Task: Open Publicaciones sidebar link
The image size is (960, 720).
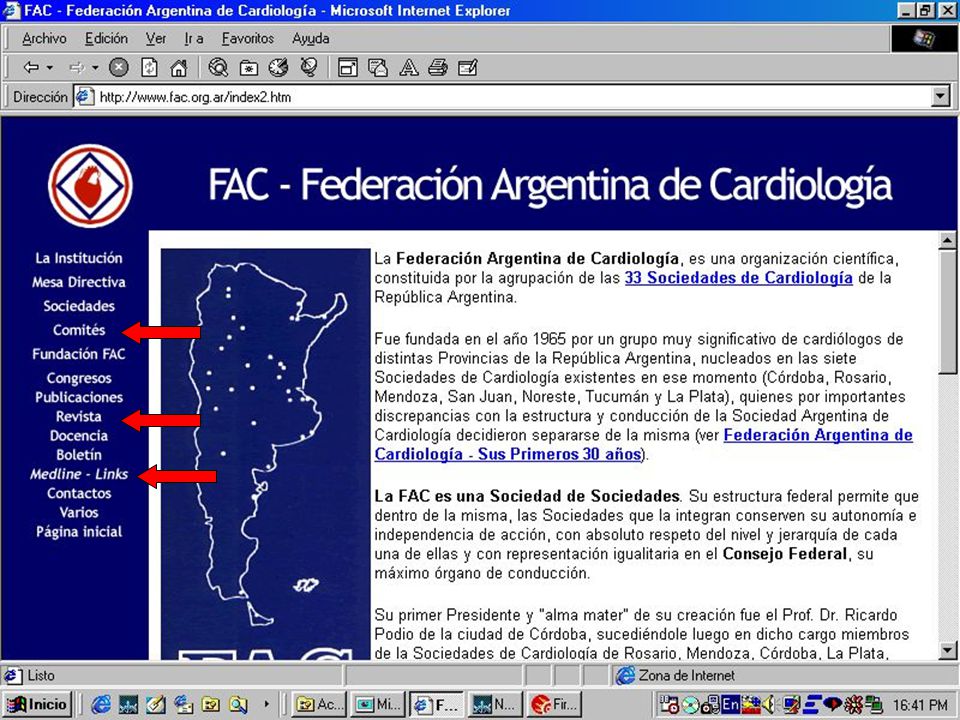Action: pos(78,397)
